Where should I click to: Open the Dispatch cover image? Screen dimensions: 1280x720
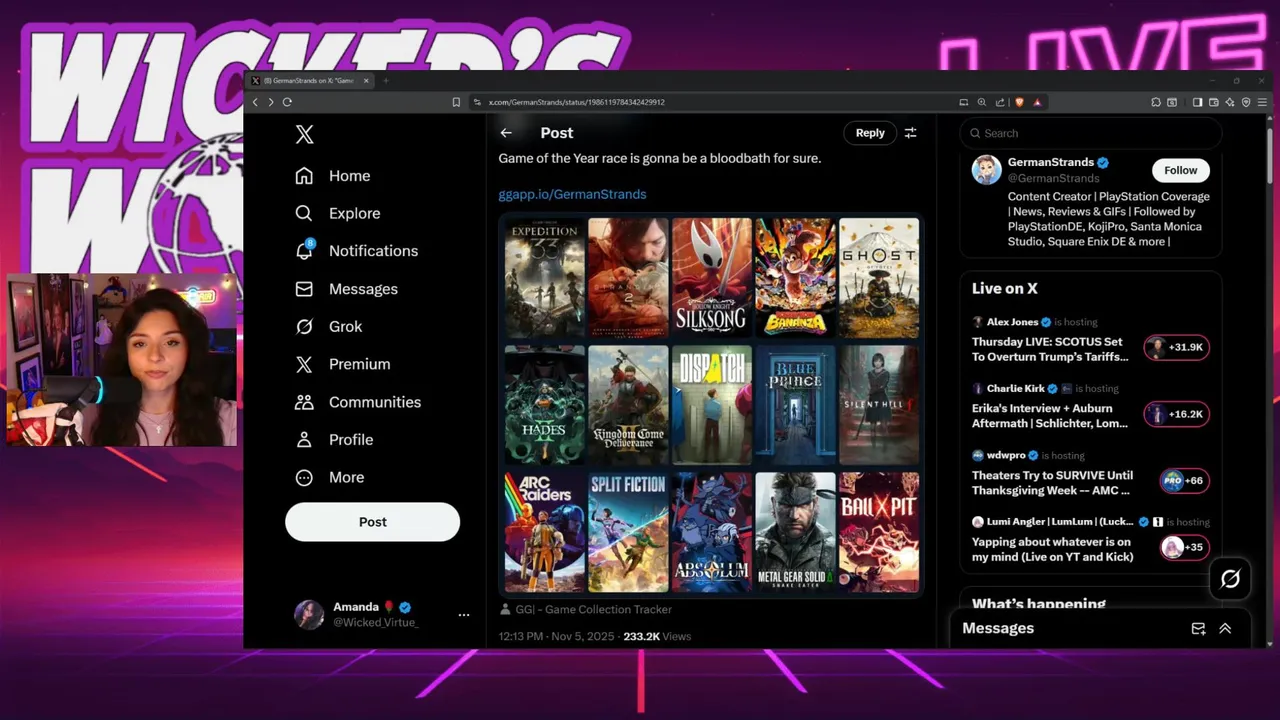(x=712, y=405)
